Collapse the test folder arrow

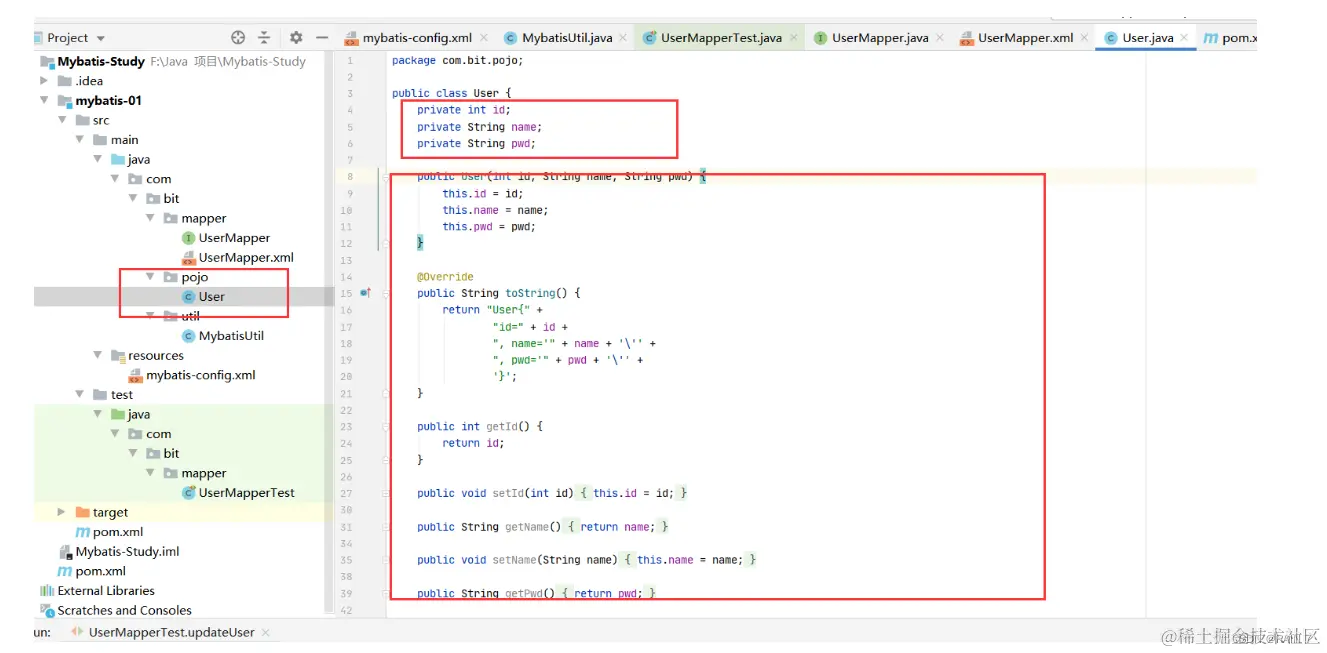pyautogui.click(x=80, y=394)
